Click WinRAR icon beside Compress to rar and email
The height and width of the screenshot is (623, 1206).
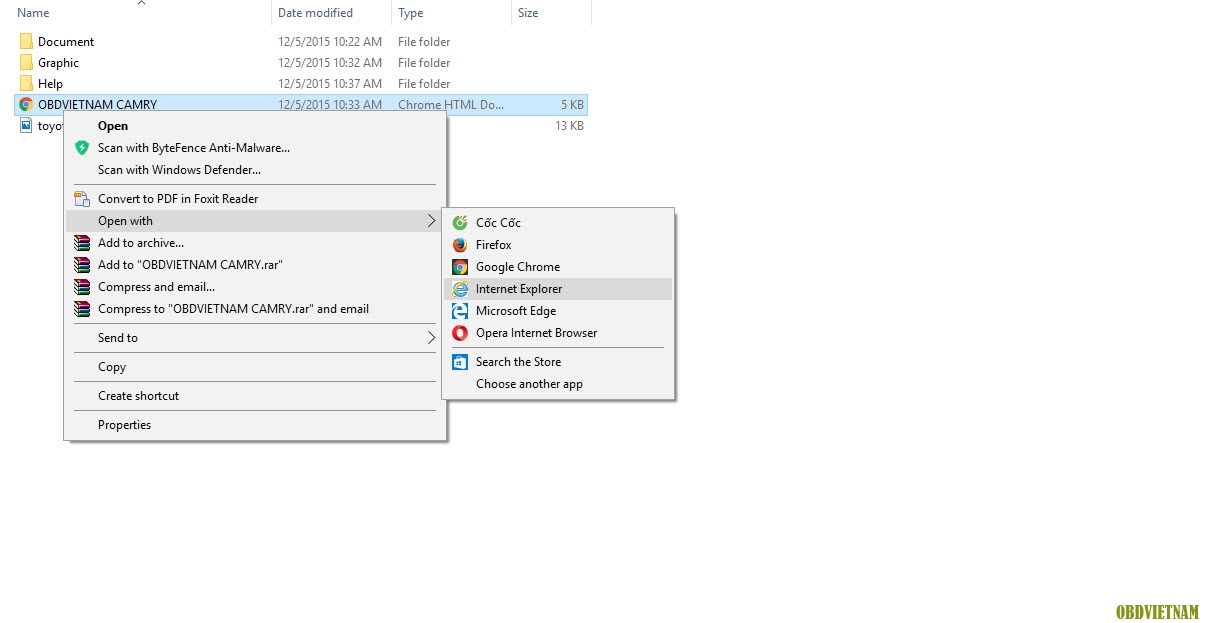click(x=82, y=308)
